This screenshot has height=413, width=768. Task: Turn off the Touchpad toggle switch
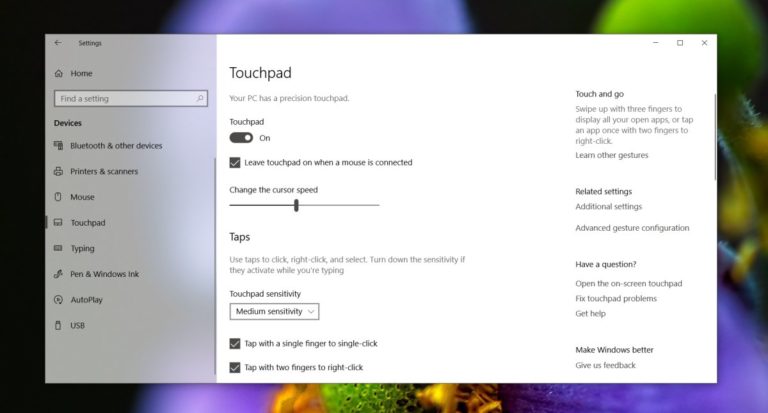pos(241,138)
